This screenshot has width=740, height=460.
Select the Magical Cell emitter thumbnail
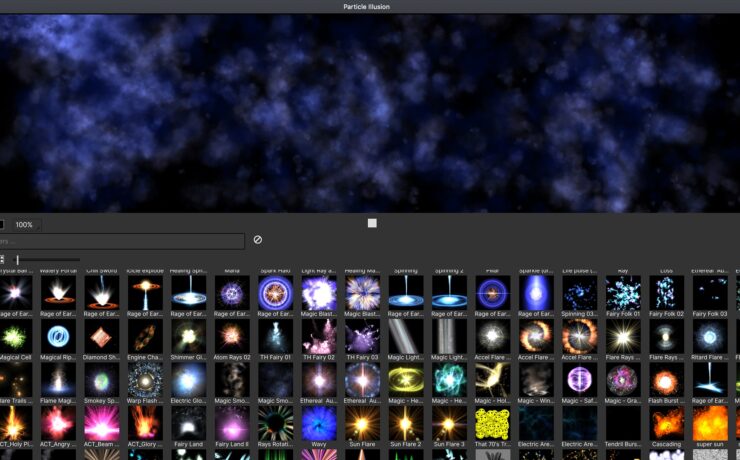tap(15, 337)
